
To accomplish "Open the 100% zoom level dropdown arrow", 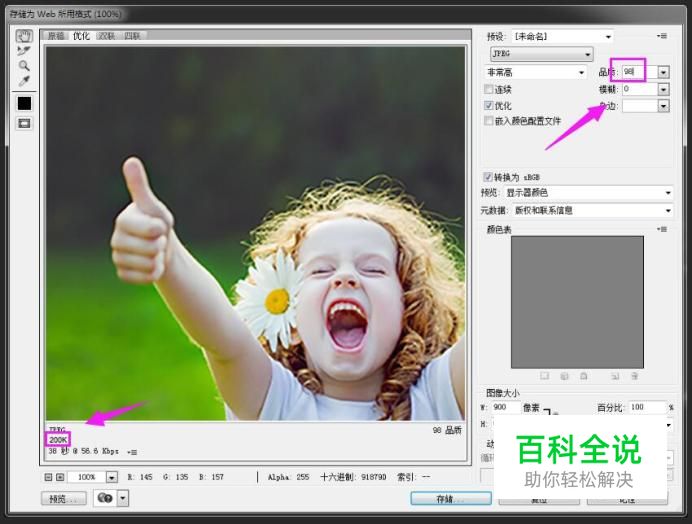I will coord(112,477).
